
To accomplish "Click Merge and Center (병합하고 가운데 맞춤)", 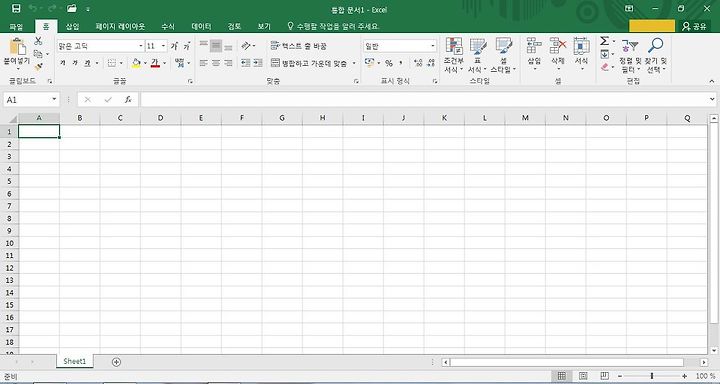I will coord(309,63).
